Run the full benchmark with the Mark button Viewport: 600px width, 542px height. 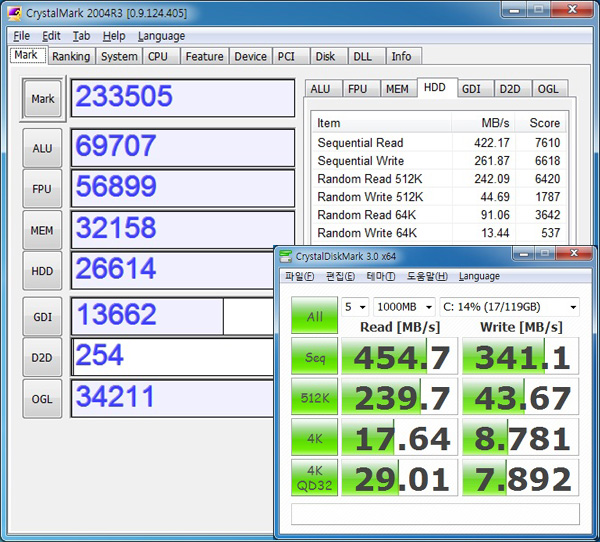pos(42,99)
